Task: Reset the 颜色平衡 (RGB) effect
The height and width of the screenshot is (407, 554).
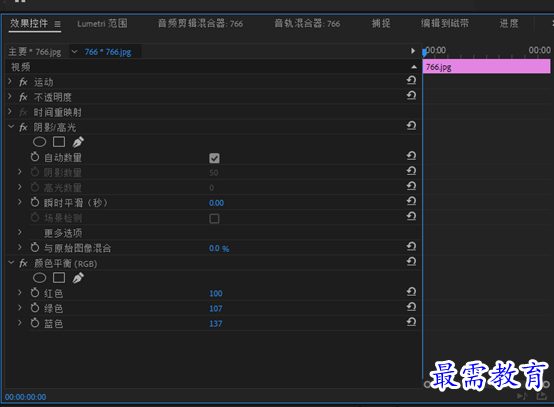Action: [x=411, y=261]
